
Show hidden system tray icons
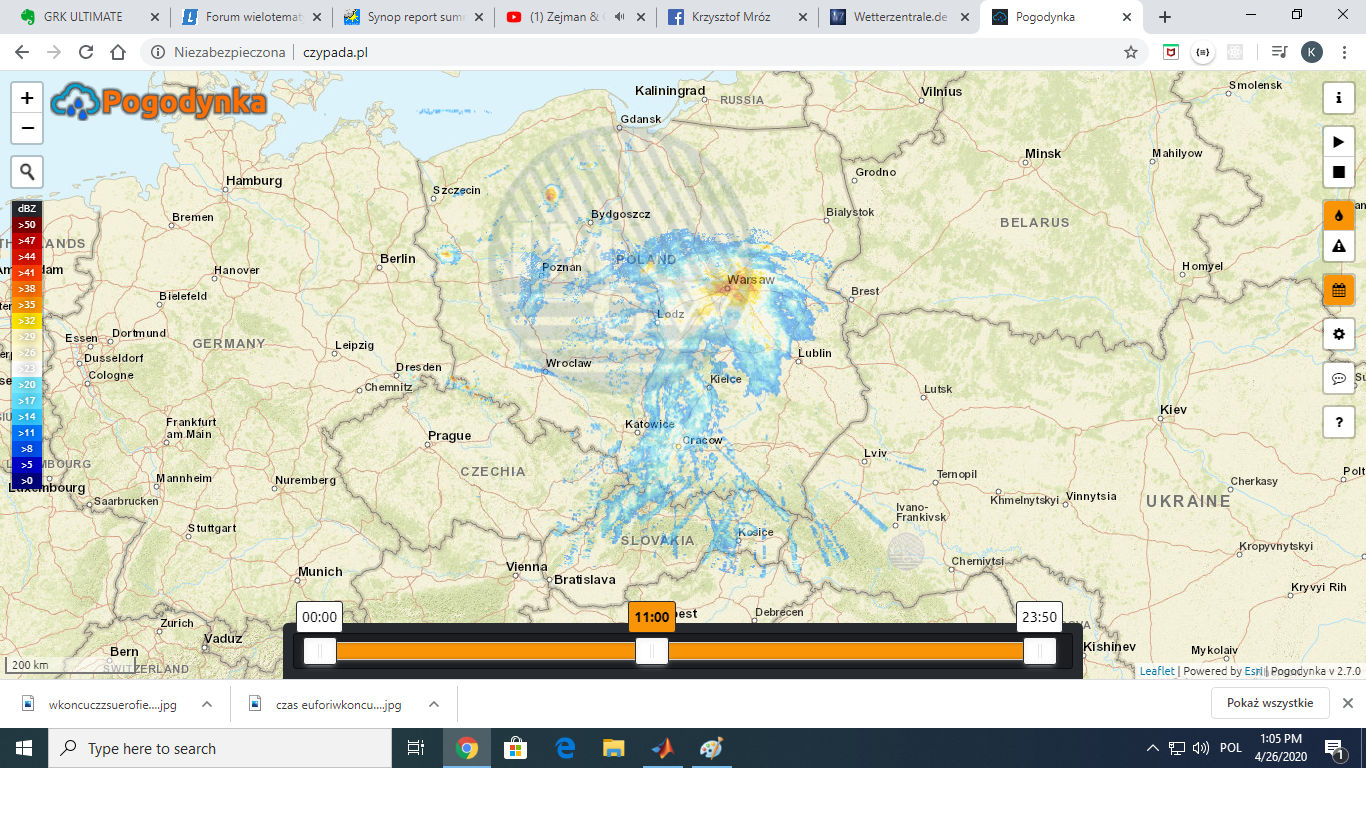[1152, 748]
